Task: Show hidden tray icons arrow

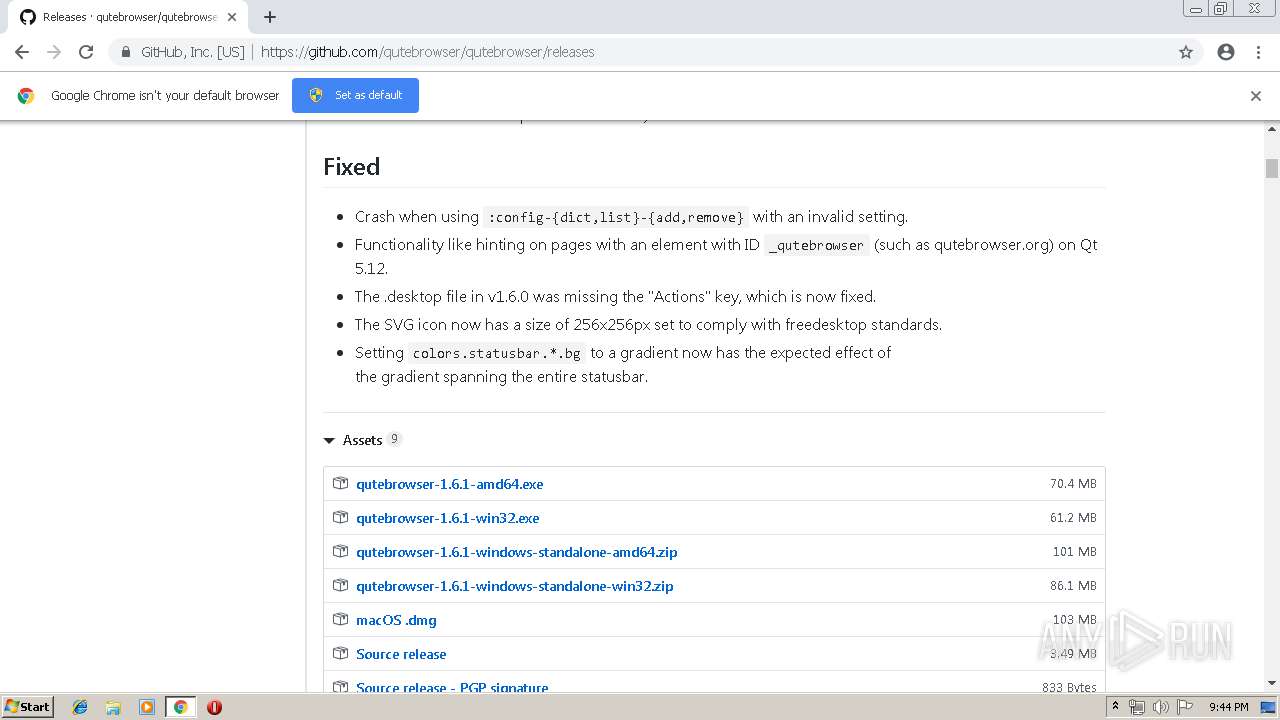Action: point(1116,707)
